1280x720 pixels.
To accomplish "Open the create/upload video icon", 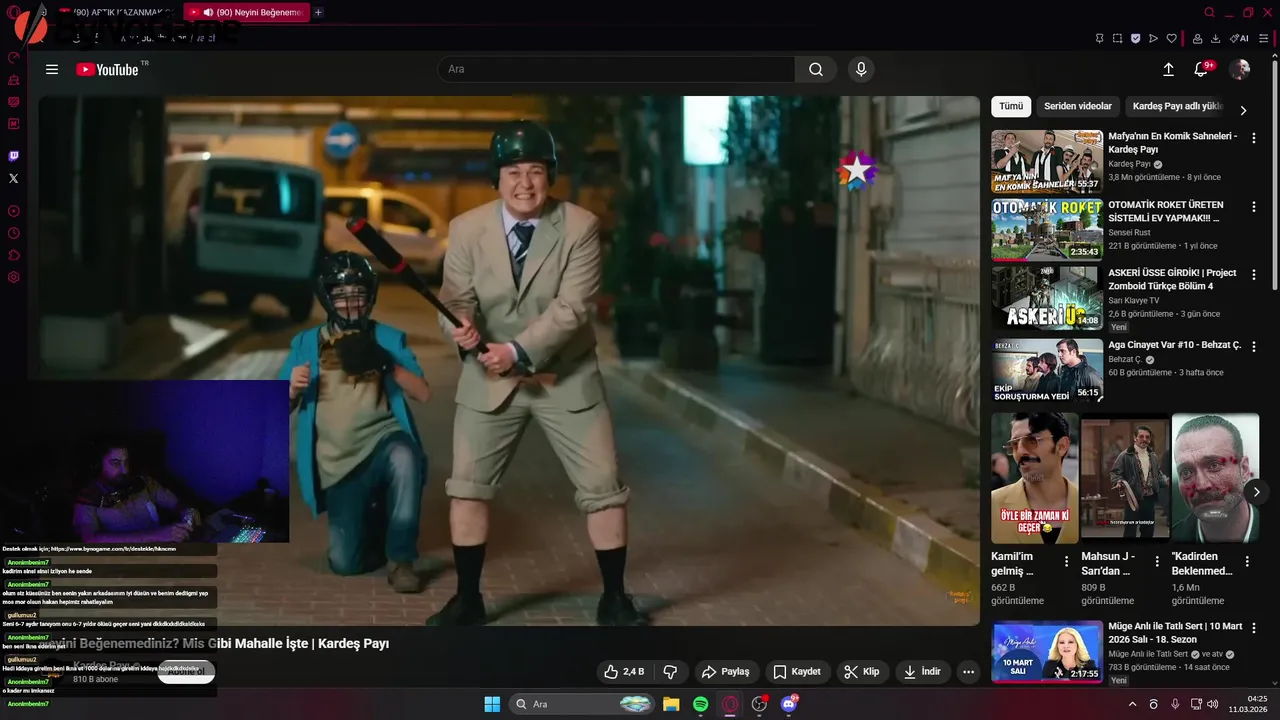I will [1168, 69].
